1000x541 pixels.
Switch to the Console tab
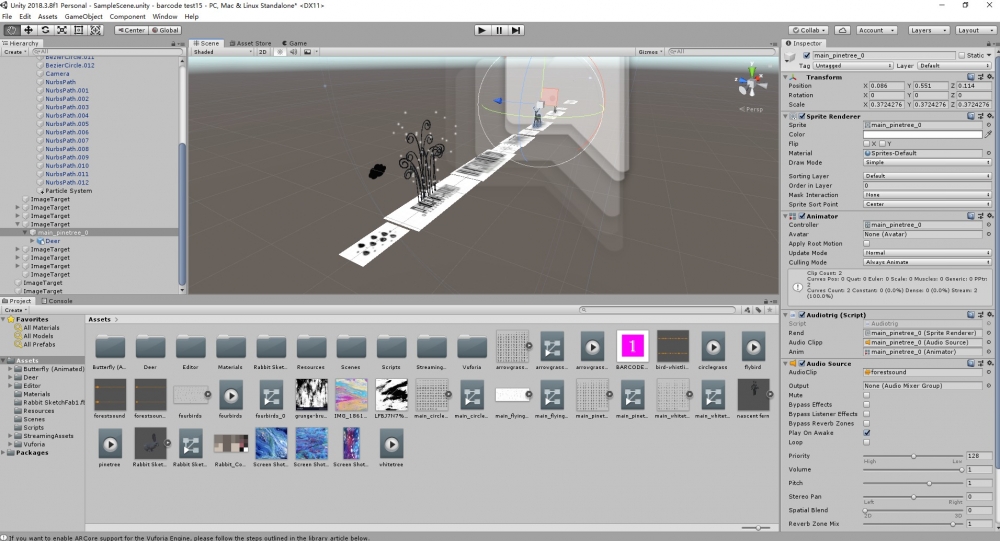coord(57,301)
